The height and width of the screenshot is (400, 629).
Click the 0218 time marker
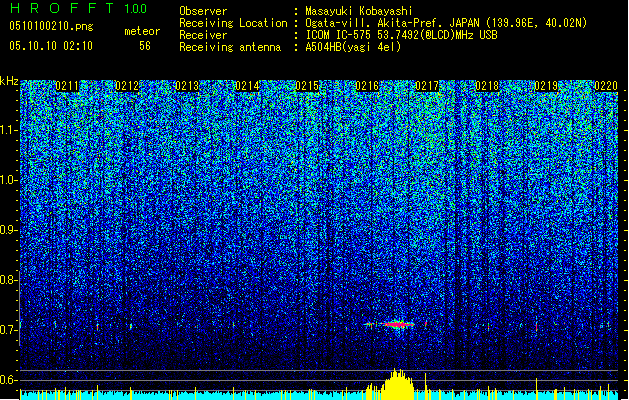(x=487, y=86)
